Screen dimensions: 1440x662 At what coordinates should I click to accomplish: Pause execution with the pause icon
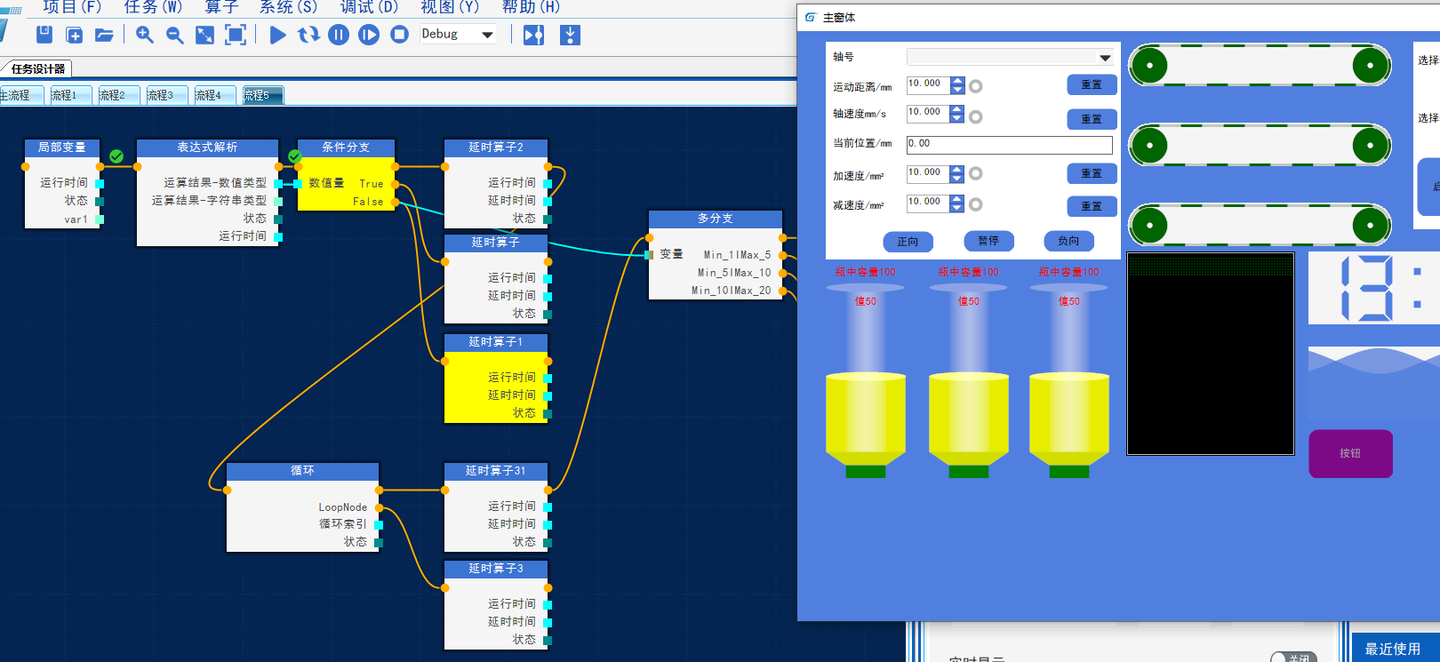[x=338, y=35]
